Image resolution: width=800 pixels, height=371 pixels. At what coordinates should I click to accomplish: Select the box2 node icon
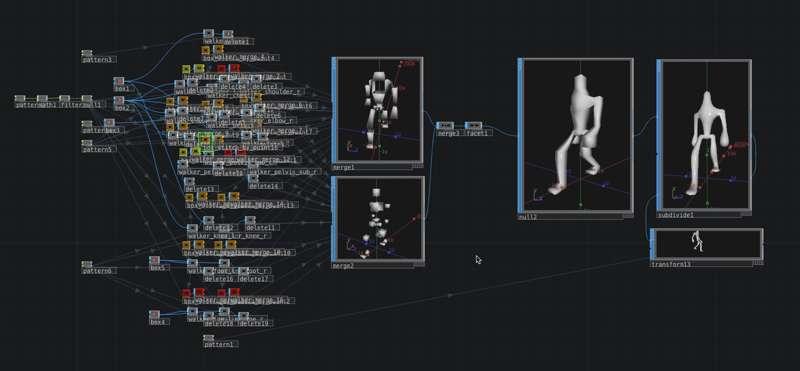coord(119,101)
